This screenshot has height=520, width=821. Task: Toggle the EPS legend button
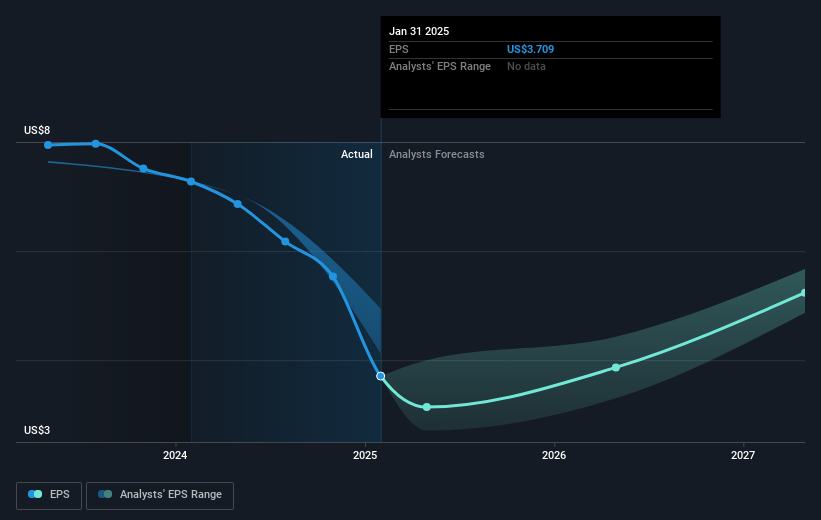[x=49, y=495]
